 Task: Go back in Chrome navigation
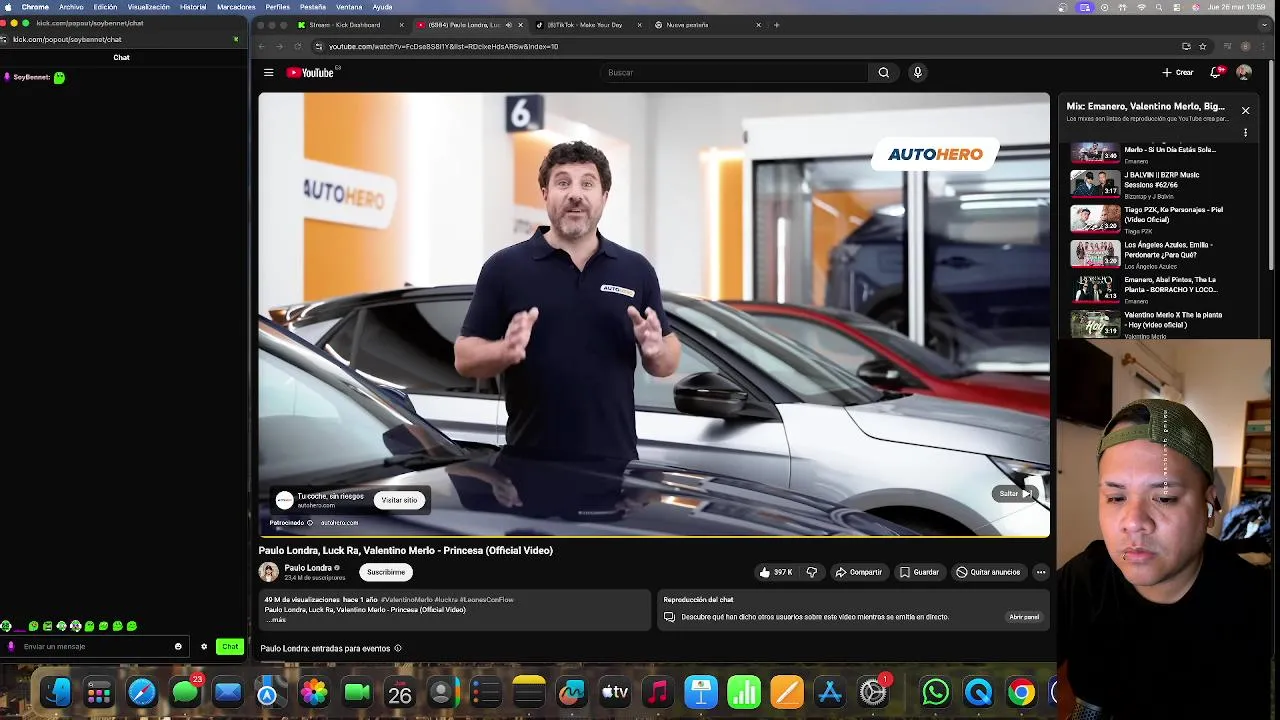tap(262, 46)
